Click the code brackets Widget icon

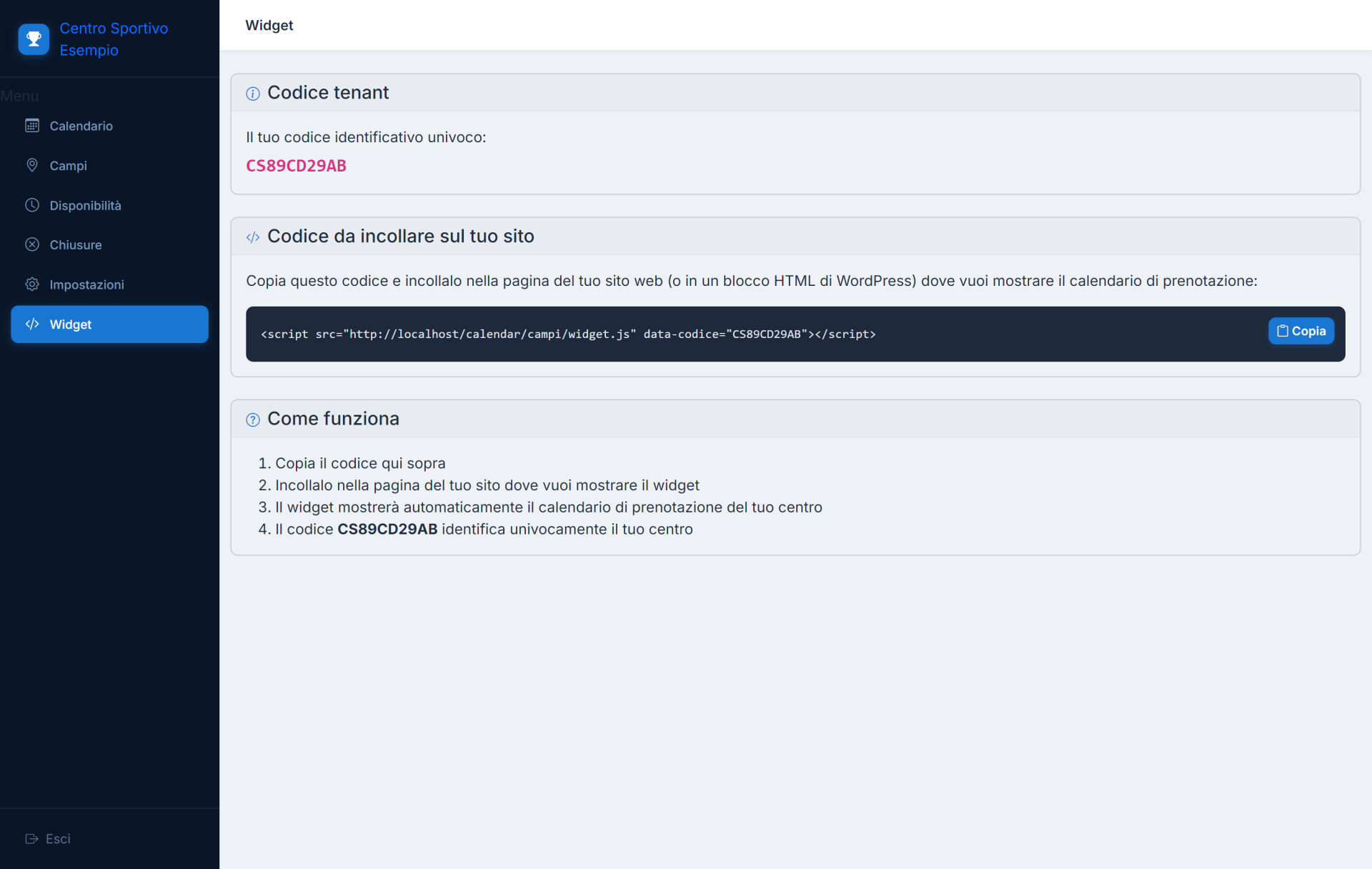(32, 324)
